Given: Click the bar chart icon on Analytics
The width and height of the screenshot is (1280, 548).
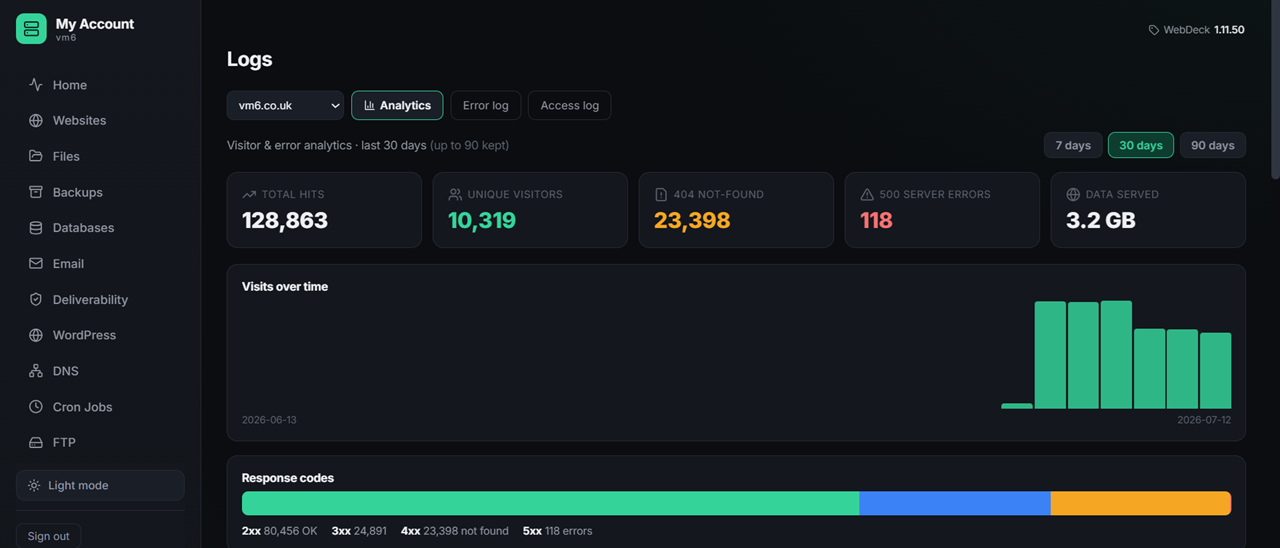Looking at the screenshot, I should pyautogui.click(x=369, y=105).
